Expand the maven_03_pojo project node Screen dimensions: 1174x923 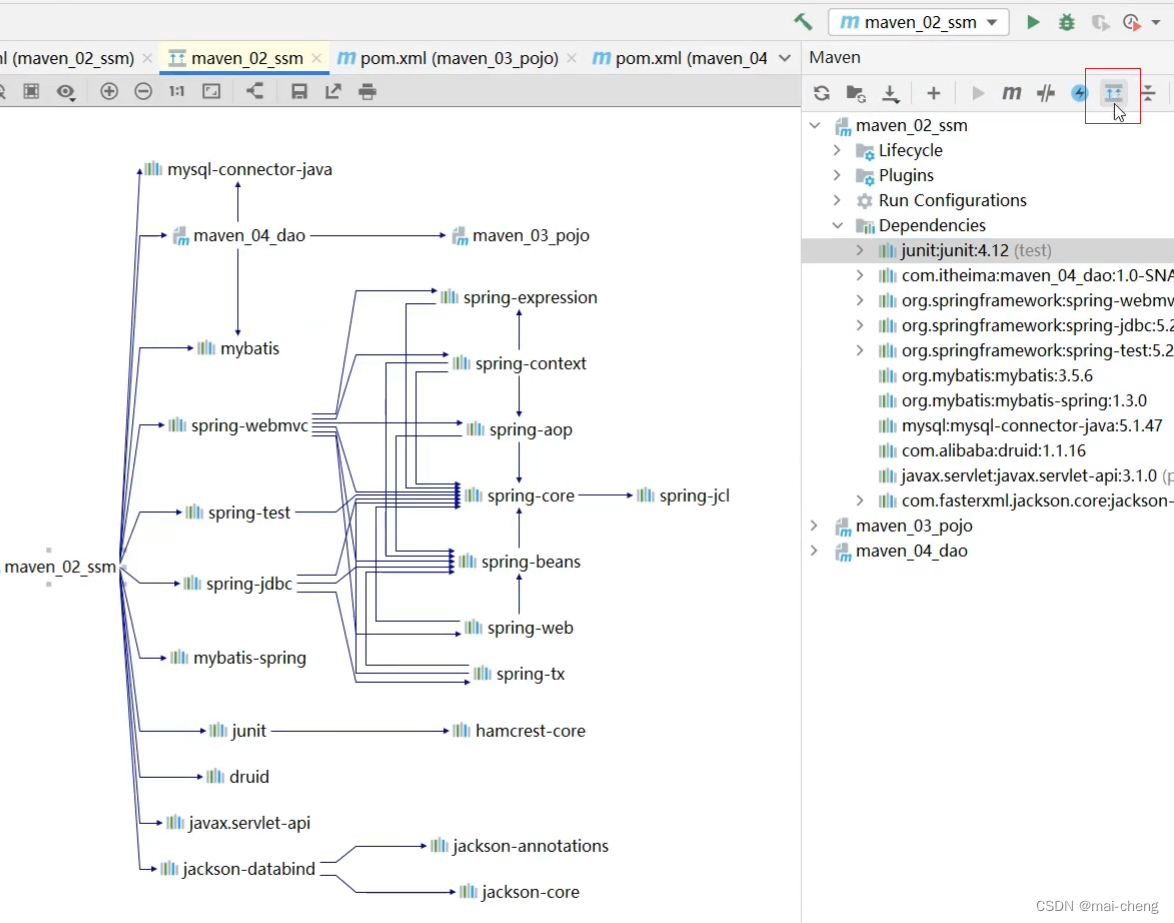point(815,526)
